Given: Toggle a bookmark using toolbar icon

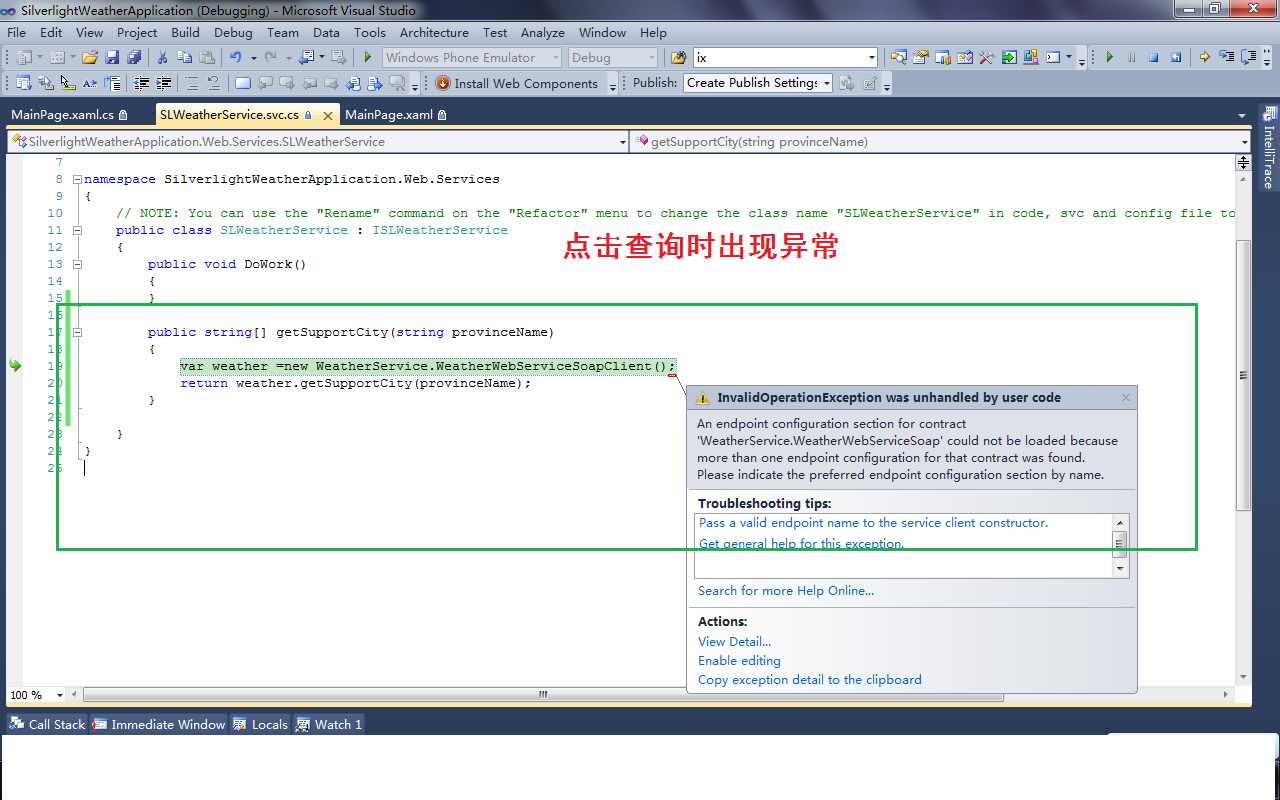Looking at the screenshot, I should pos(243,83).
